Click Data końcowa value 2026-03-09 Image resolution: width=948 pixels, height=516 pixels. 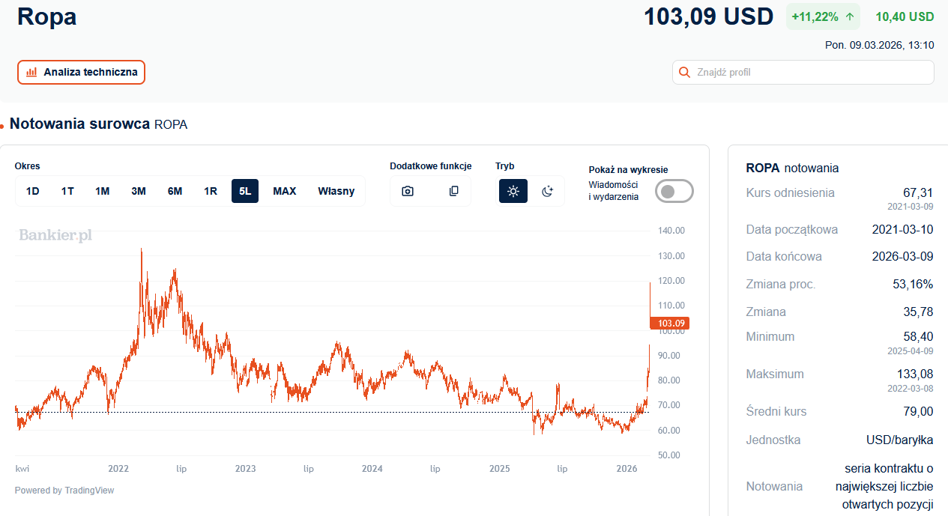[902, 256]
